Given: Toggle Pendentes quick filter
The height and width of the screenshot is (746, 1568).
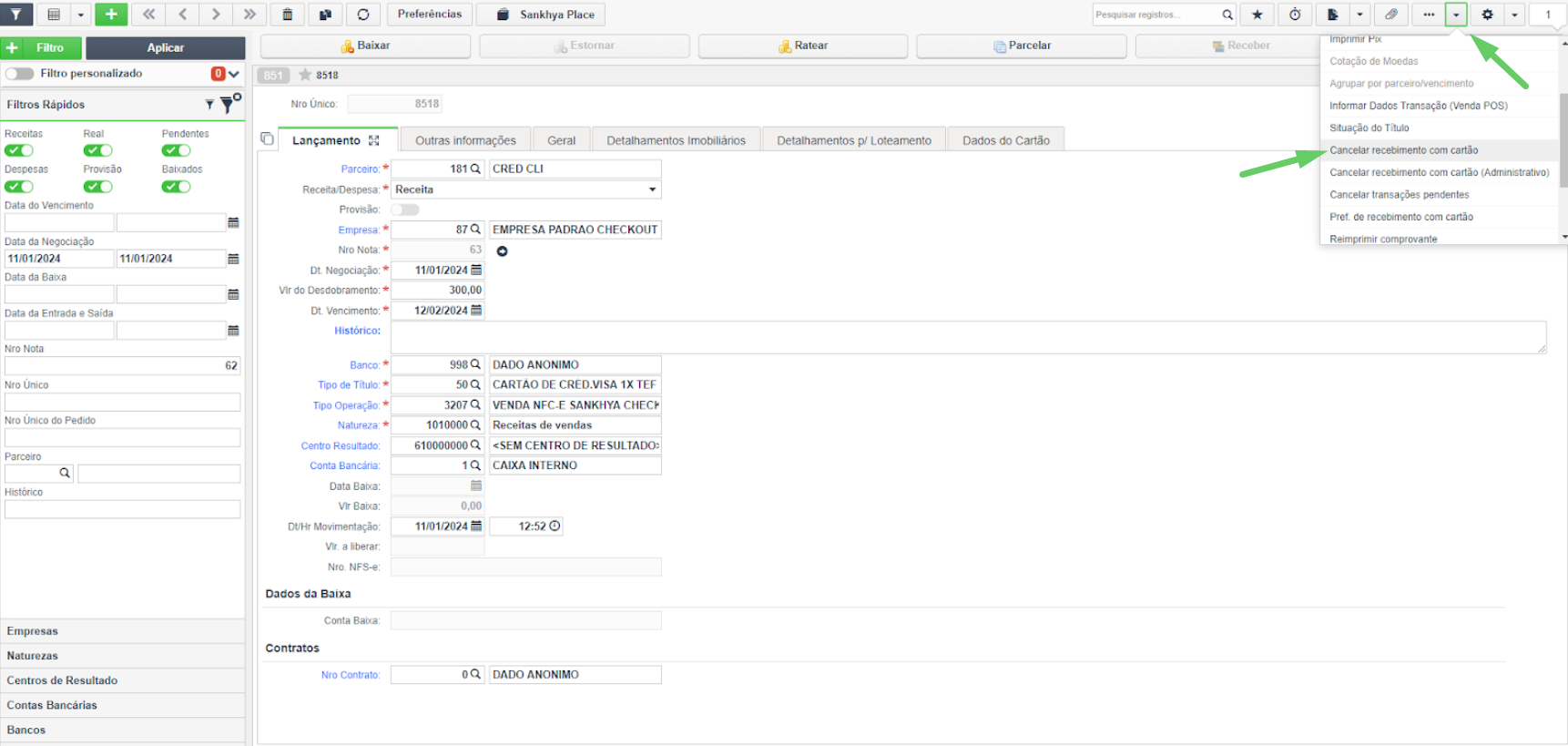Looking at the screenshot, I should click(177, 150).
